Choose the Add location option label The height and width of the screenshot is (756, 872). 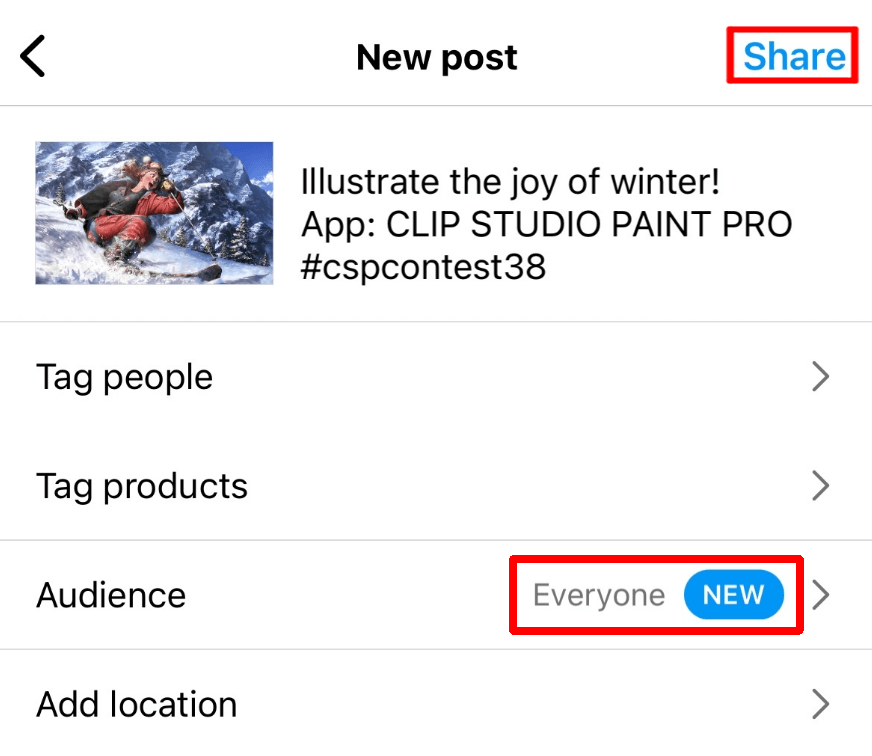tap(137, 704)
